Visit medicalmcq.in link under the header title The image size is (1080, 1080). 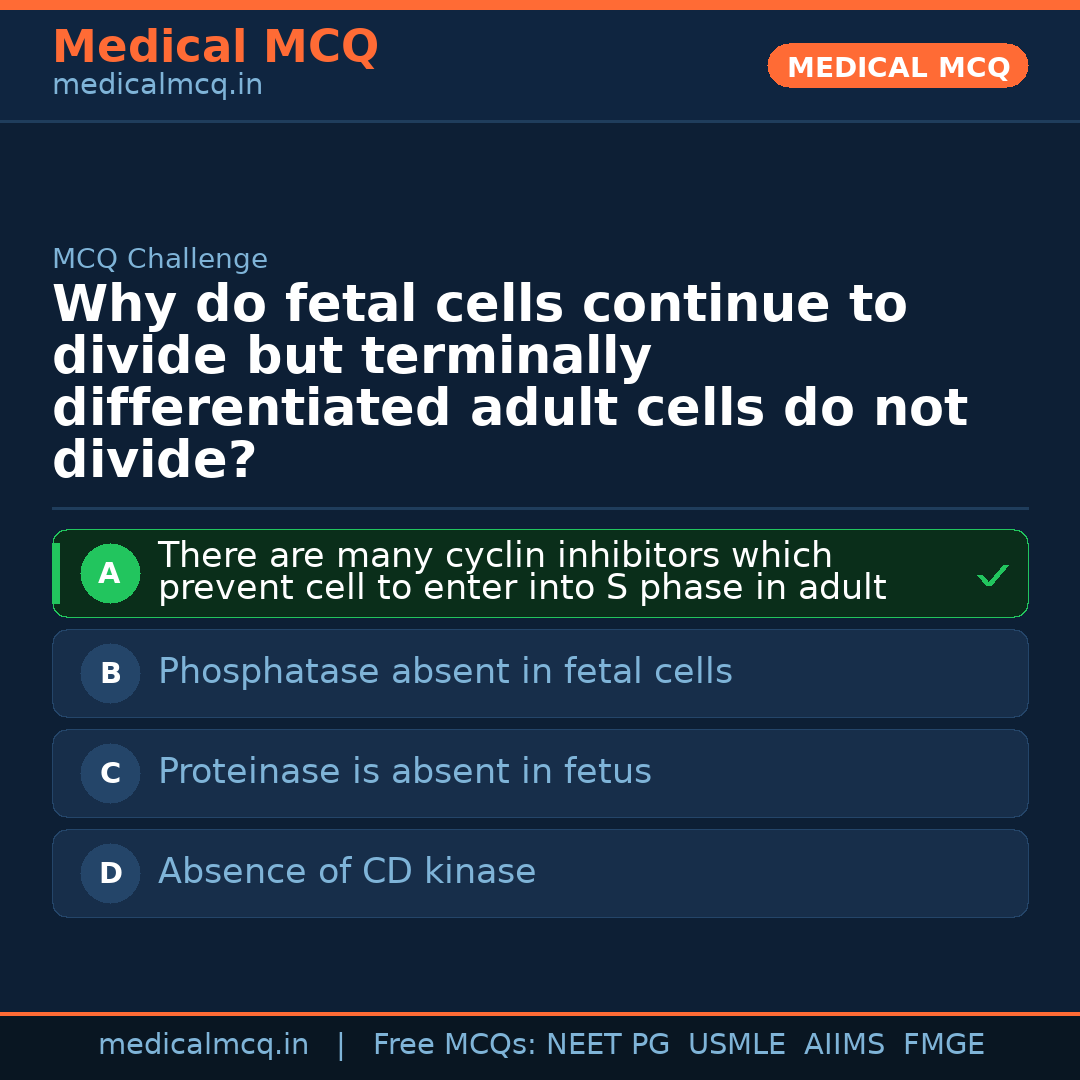tap(157, 86)
